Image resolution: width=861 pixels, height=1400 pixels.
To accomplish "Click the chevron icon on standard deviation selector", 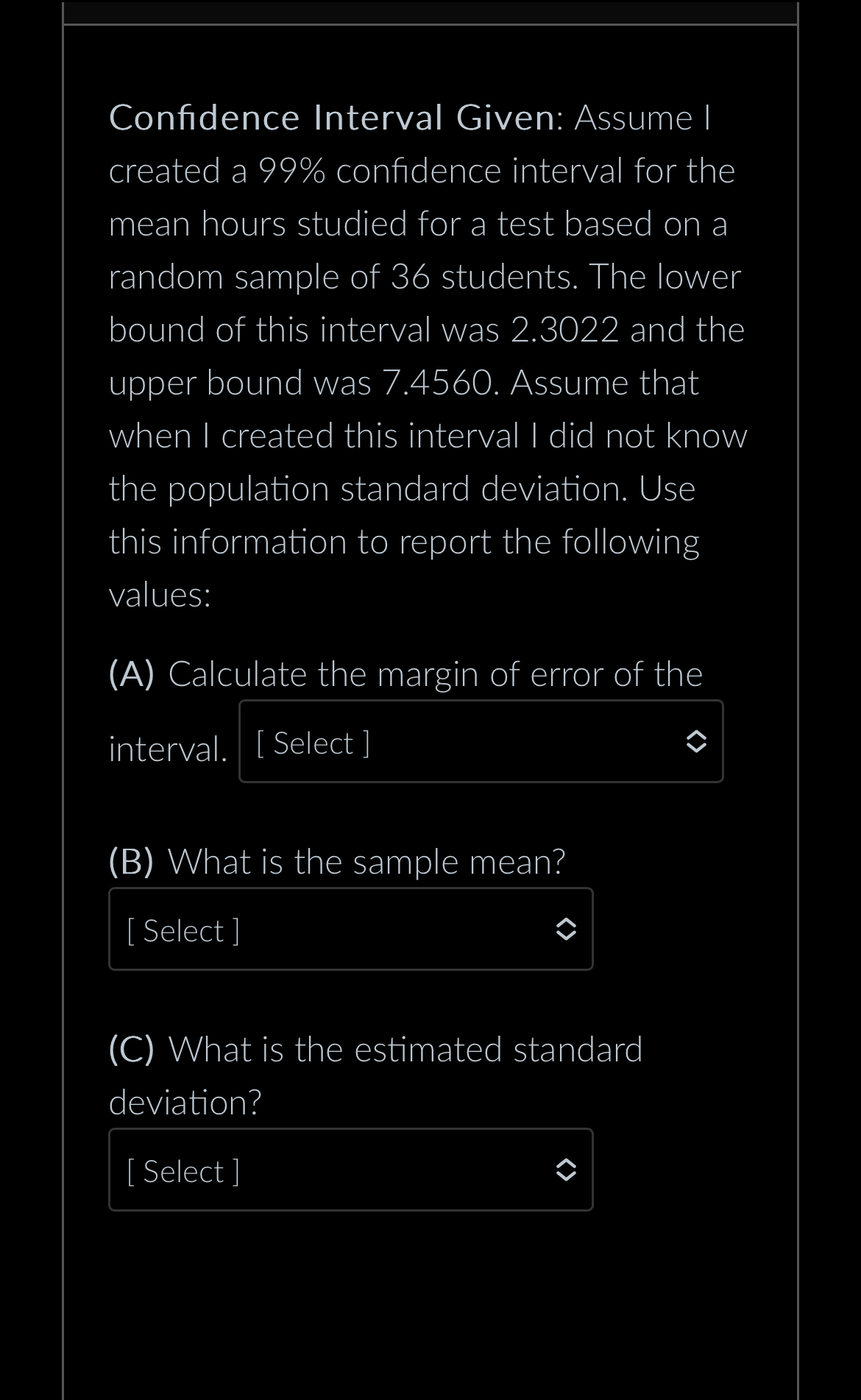I will click(x=567, y=1170).
